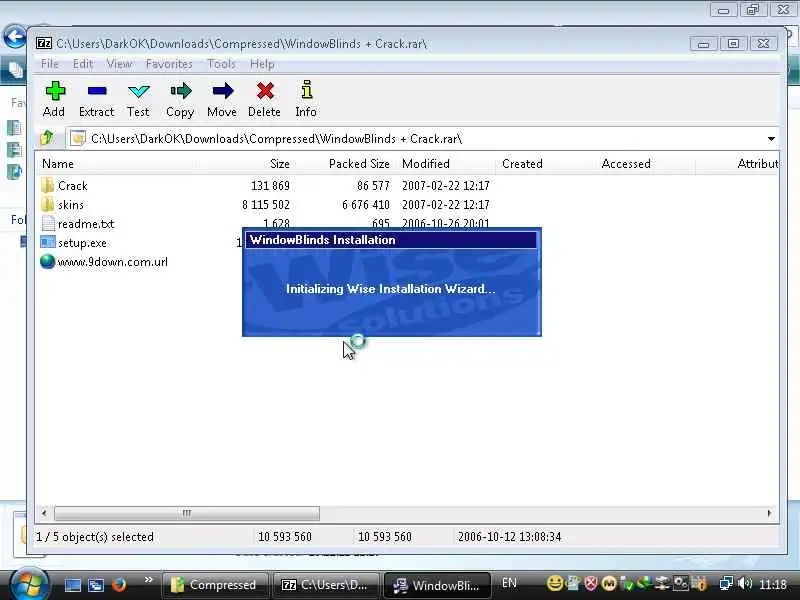
Task: Click the network tray icon
Action: (x=726, y=583)
